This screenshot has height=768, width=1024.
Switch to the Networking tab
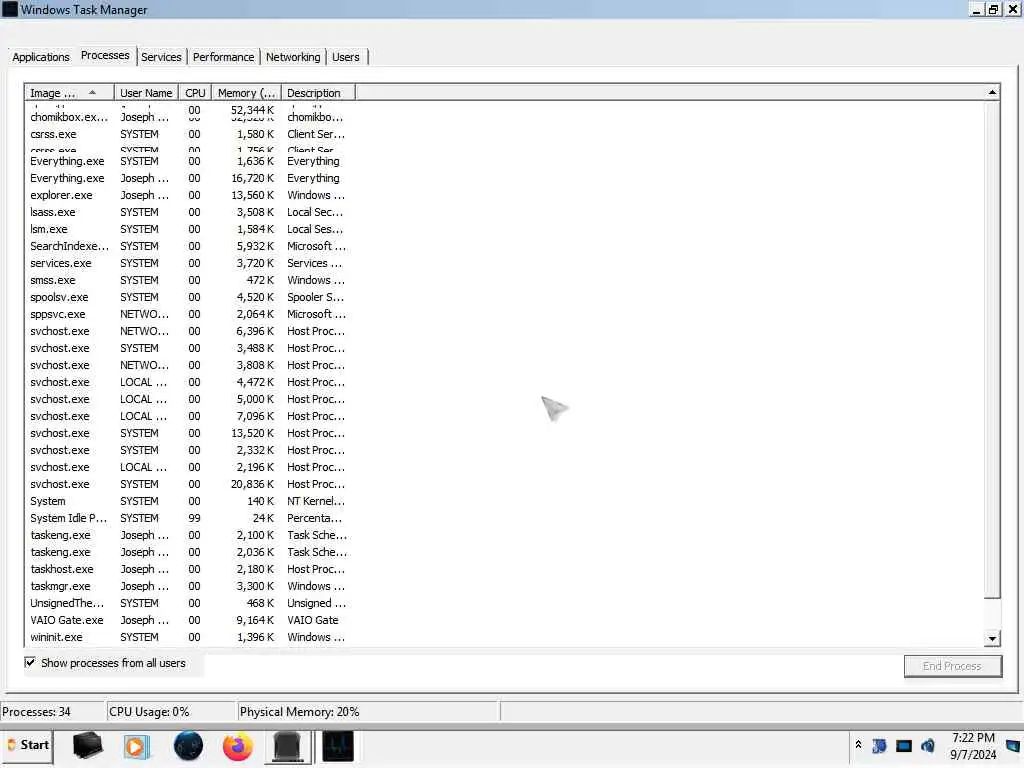coord(293,57)
